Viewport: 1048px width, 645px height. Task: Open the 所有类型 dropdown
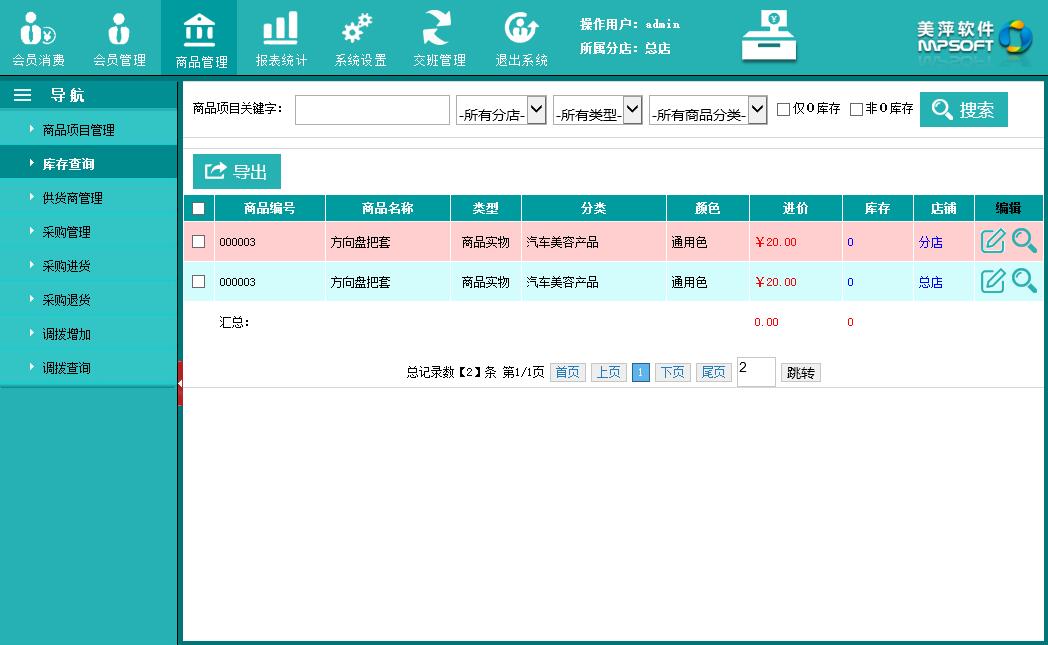click(x=597, y=110)
